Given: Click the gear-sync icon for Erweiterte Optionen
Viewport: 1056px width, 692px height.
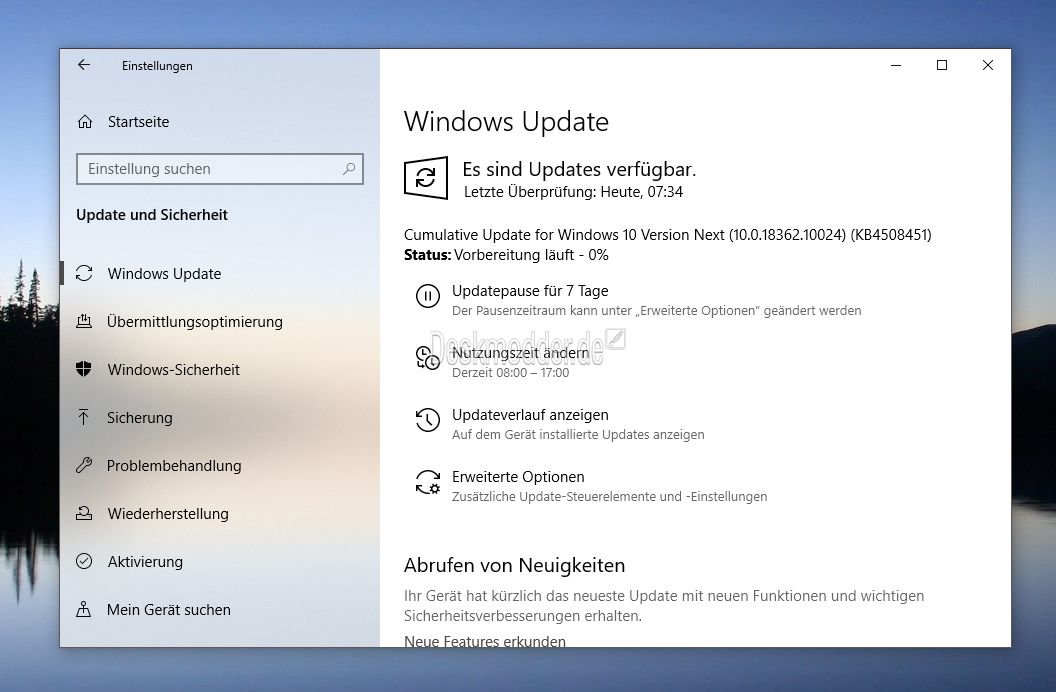Looking at the screenshot, I should click(428, 482).
